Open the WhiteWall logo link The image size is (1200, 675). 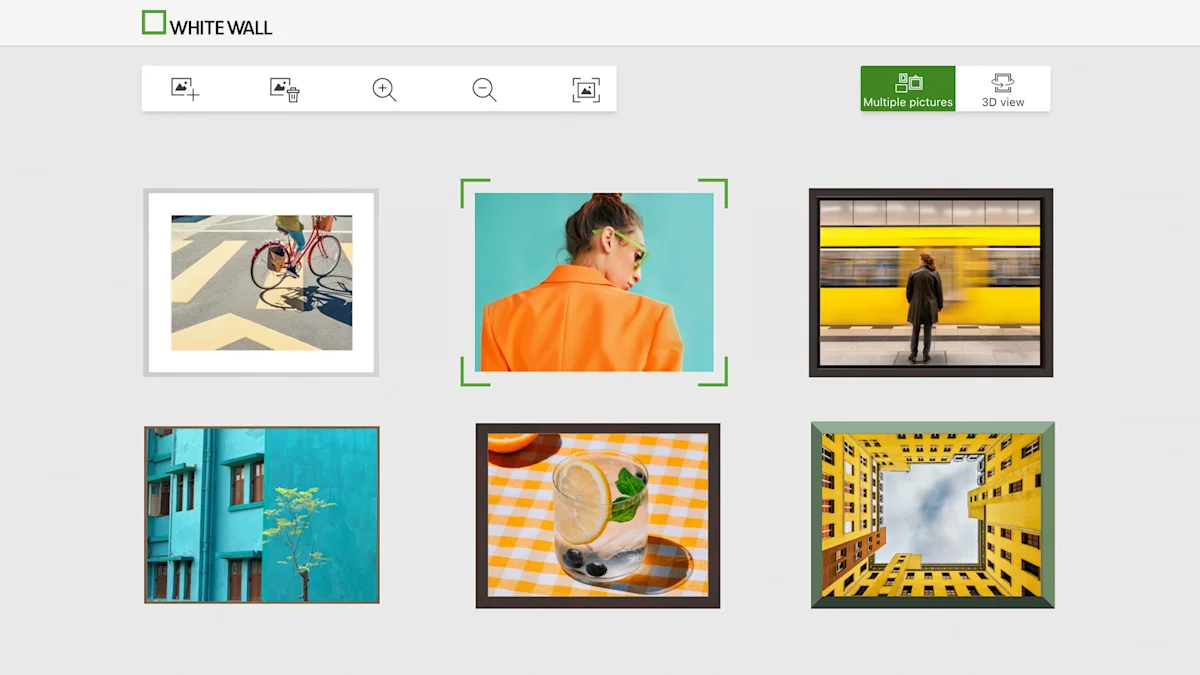tap(207, 24)
